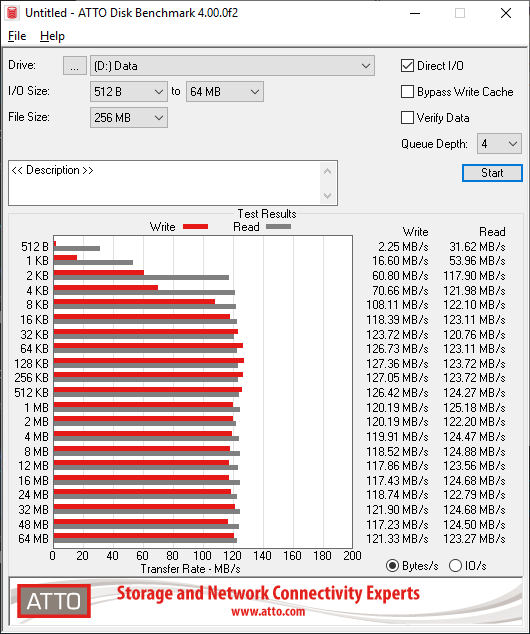Select the Bytes/s radio button
The height and width of the screenshot is (634, 530).
392,566
